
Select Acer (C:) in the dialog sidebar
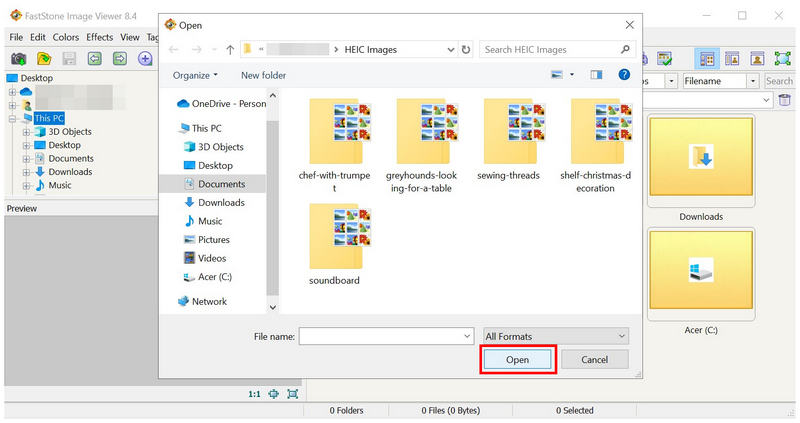208,277
